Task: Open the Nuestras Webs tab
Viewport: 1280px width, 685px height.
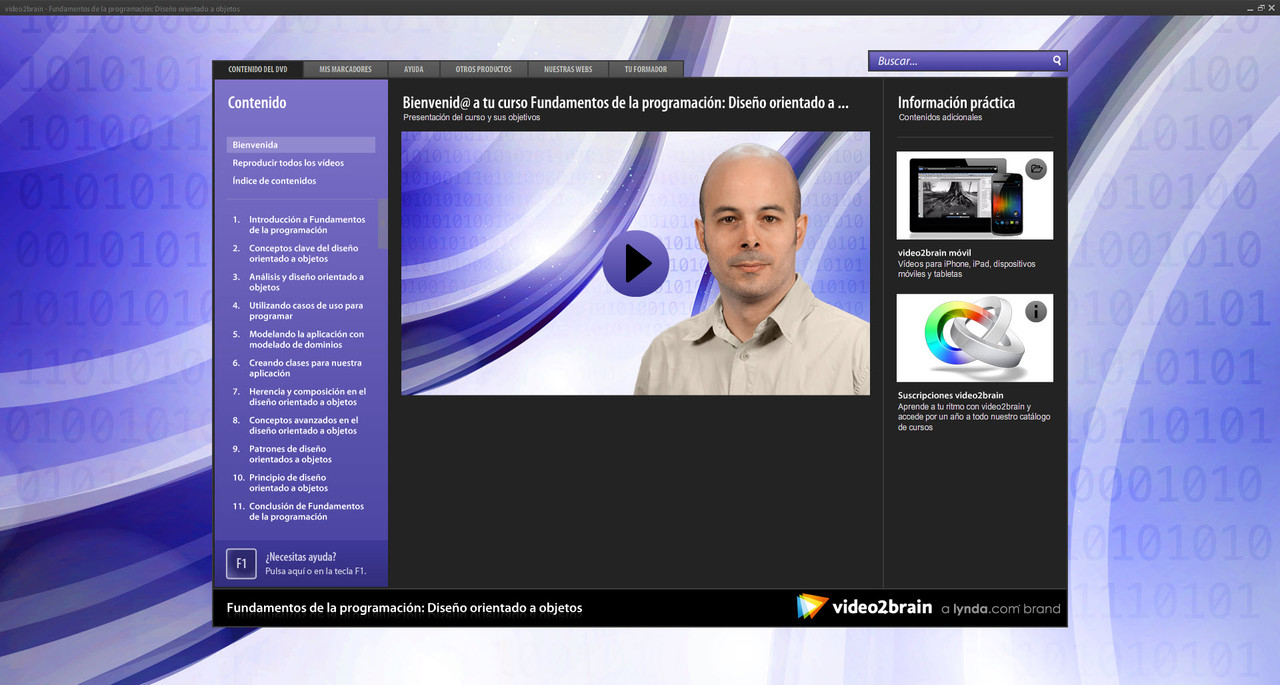Action: (568, 69)
